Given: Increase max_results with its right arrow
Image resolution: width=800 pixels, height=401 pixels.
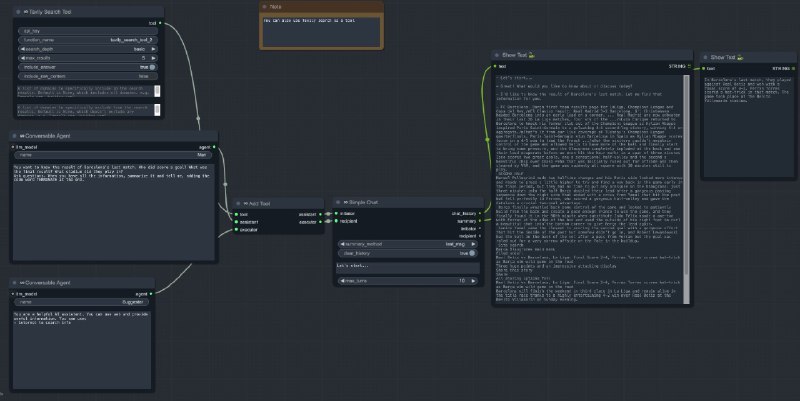Looking at the screenshot, I should coord(154,58).
